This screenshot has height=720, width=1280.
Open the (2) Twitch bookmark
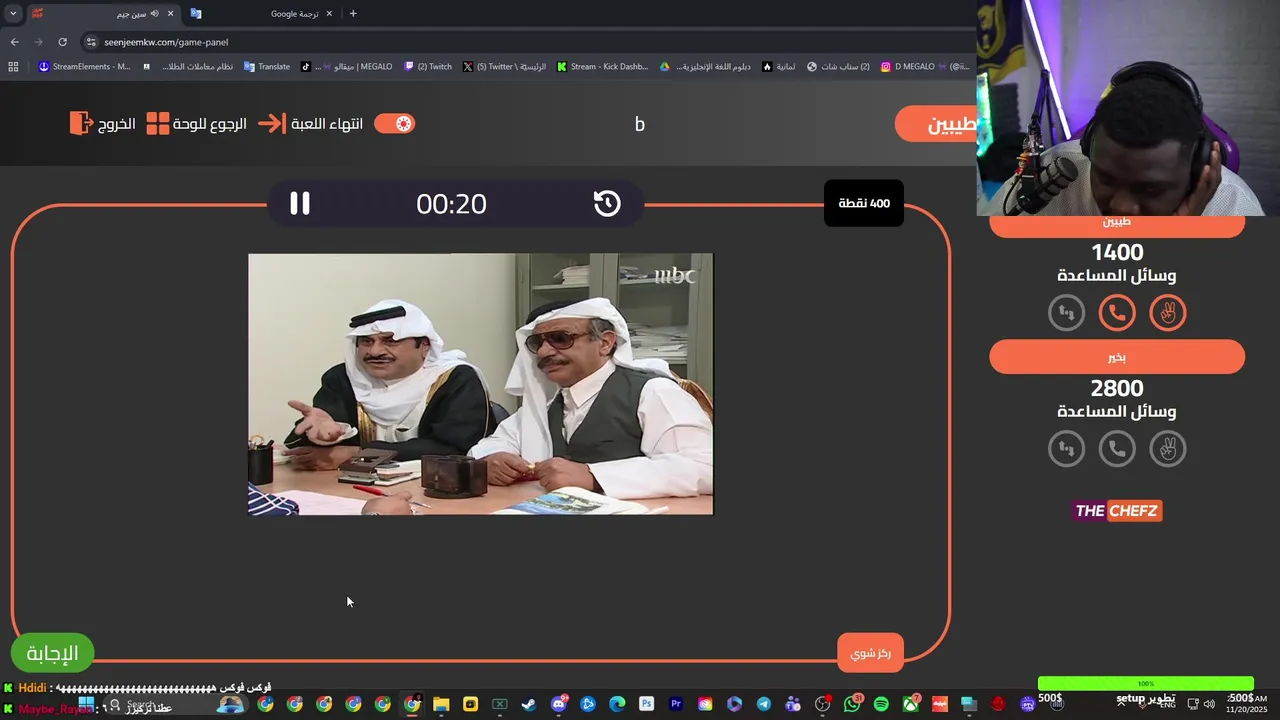pyautogui.click(x=428, y=67)
